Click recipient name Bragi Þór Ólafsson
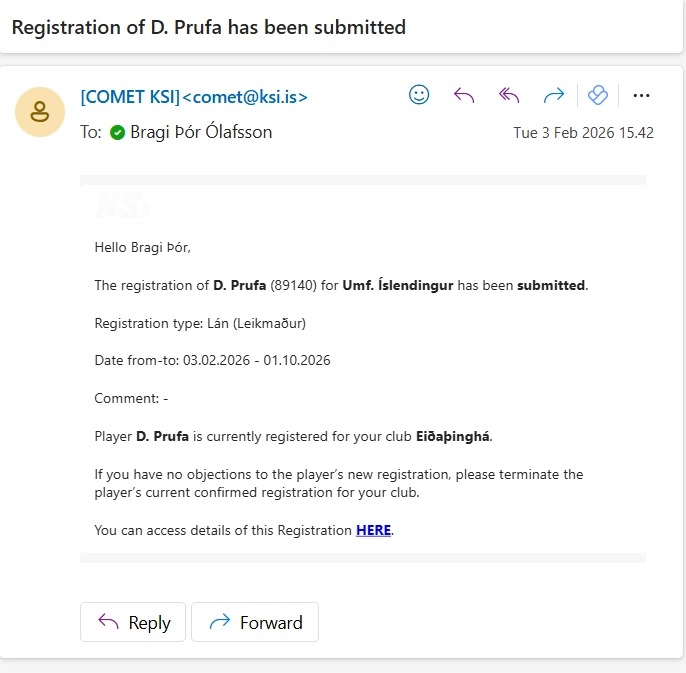The width and height of the screenshot is (686, 673). click(x=201, y=132)
